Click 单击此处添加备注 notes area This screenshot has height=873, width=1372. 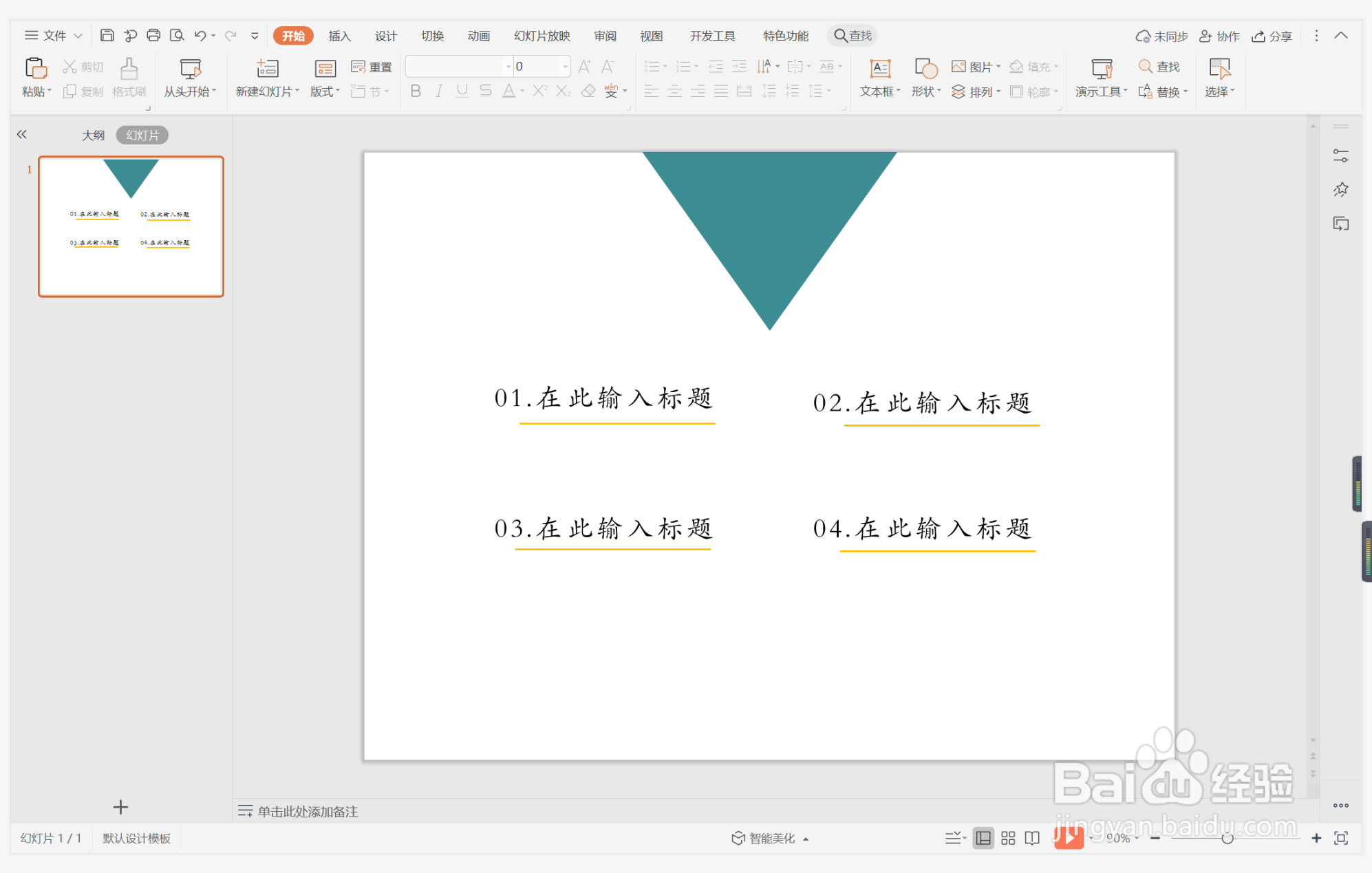[x=308, y=811]
